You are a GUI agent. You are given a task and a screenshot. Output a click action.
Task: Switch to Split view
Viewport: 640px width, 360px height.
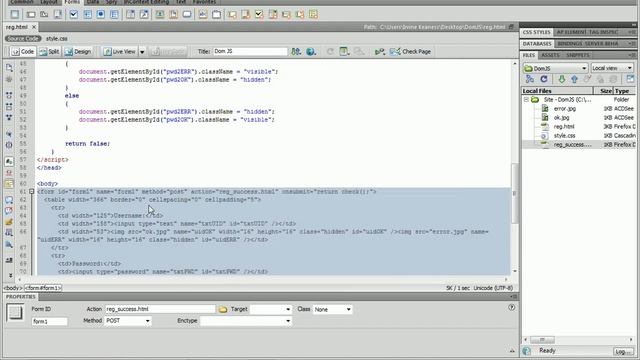pos(49,51)
